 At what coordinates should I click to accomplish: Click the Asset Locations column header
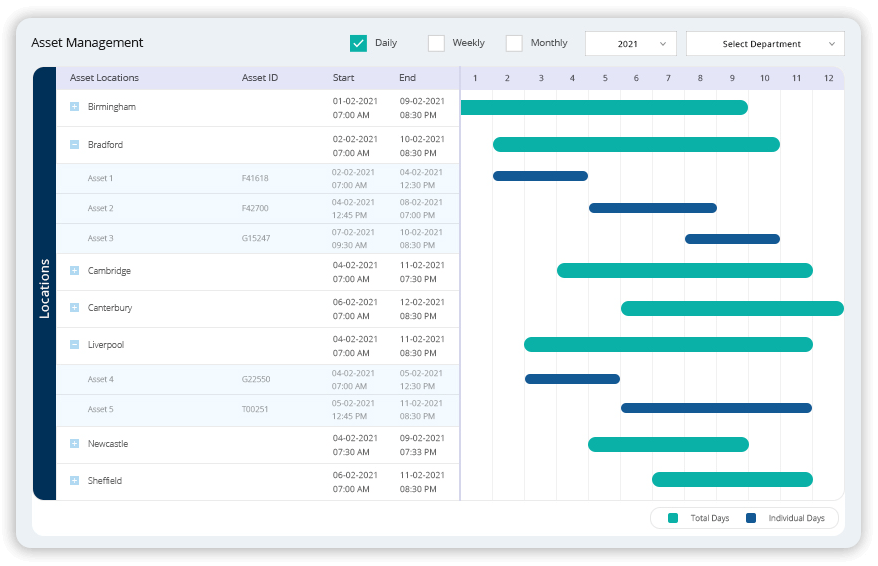click(104, 78)
